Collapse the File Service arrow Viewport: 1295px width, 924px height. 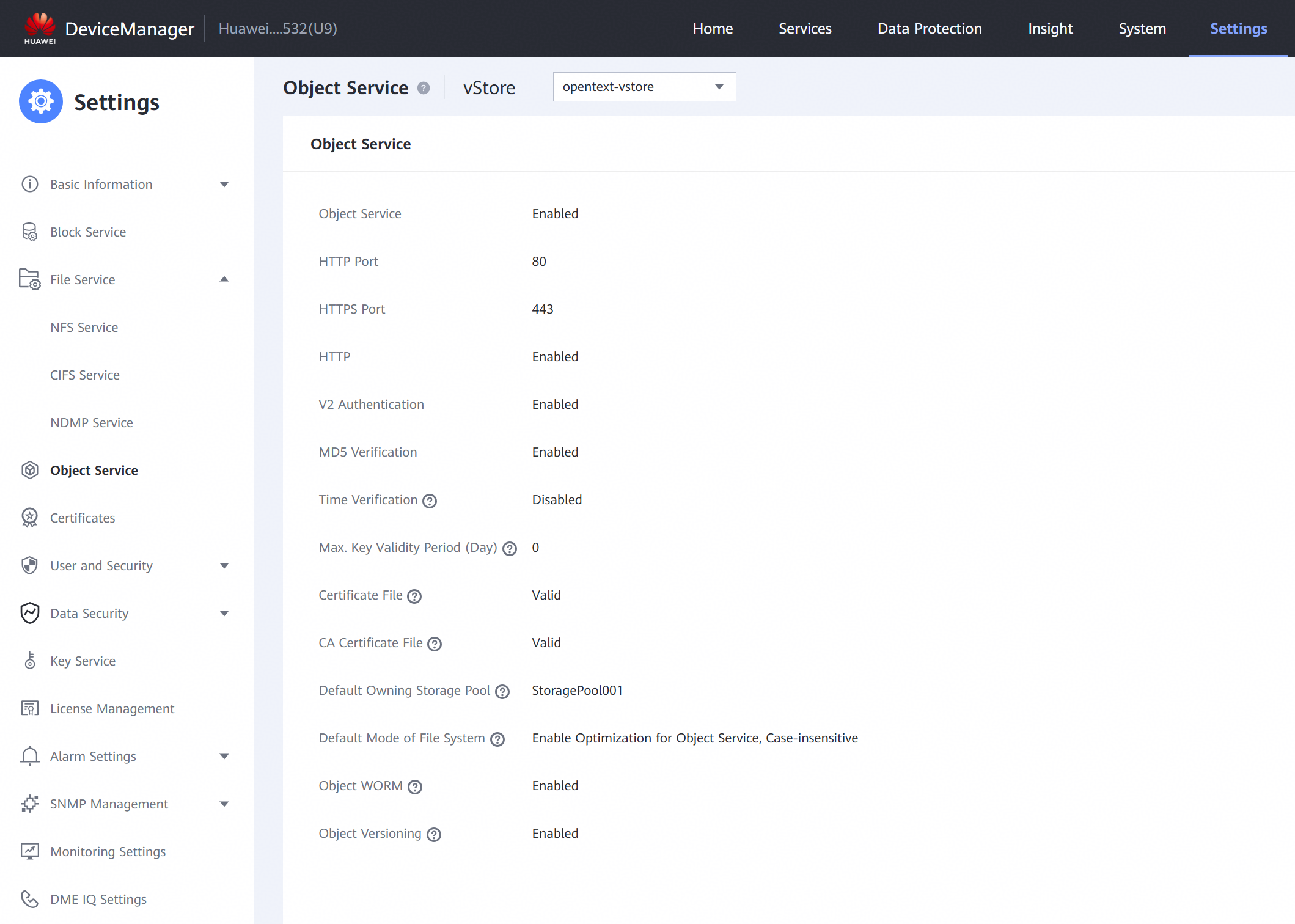tap(224, 279)
